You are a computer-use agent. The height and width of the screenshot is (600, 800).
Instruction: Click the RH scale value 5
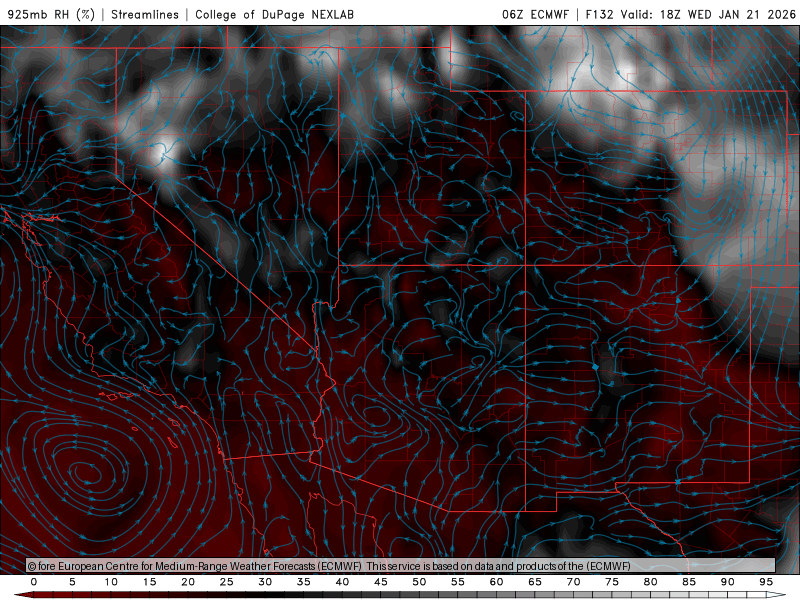72,582
